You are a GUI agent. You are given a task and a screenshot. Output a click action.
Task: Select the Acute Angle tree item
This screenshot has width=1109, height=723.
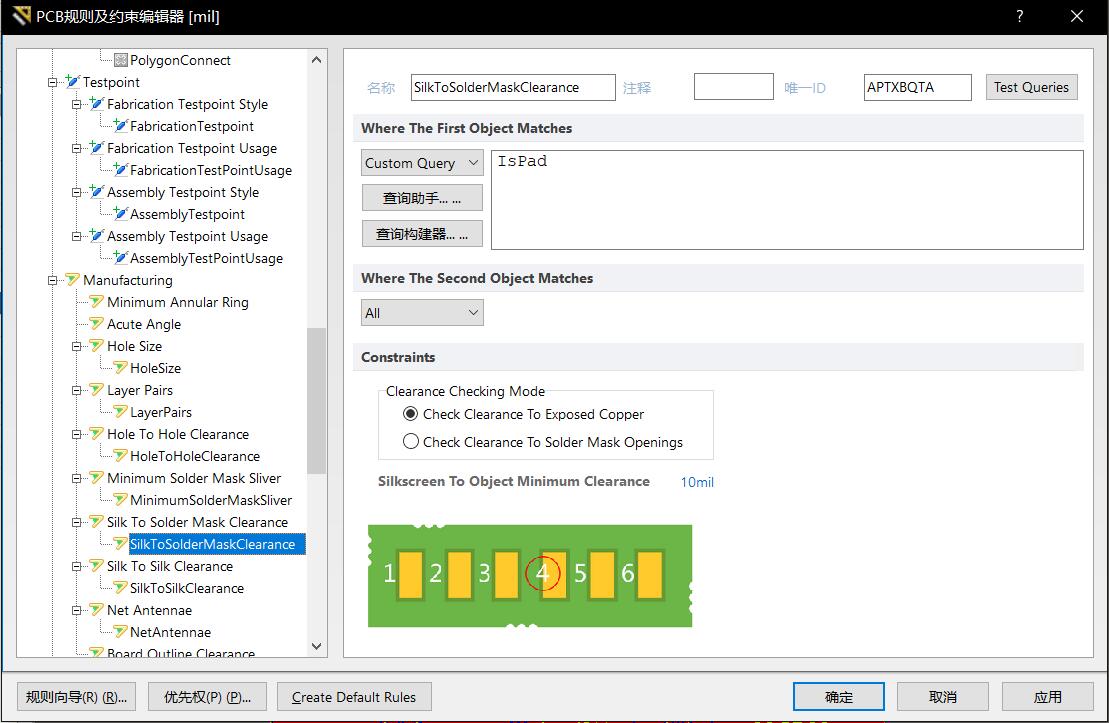coord(144,324)
